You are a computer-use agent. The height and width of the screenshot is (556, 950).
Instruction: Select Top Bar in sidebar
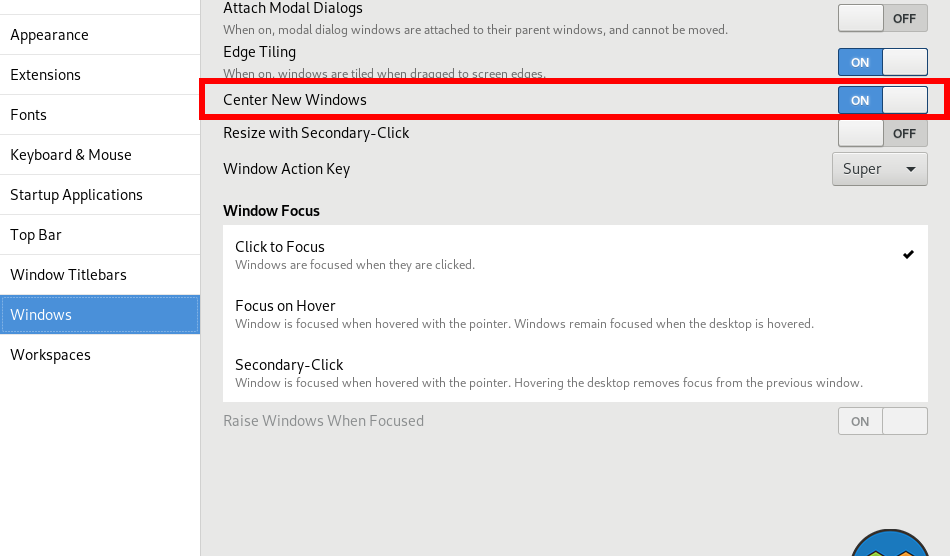(x=36, y=235)
